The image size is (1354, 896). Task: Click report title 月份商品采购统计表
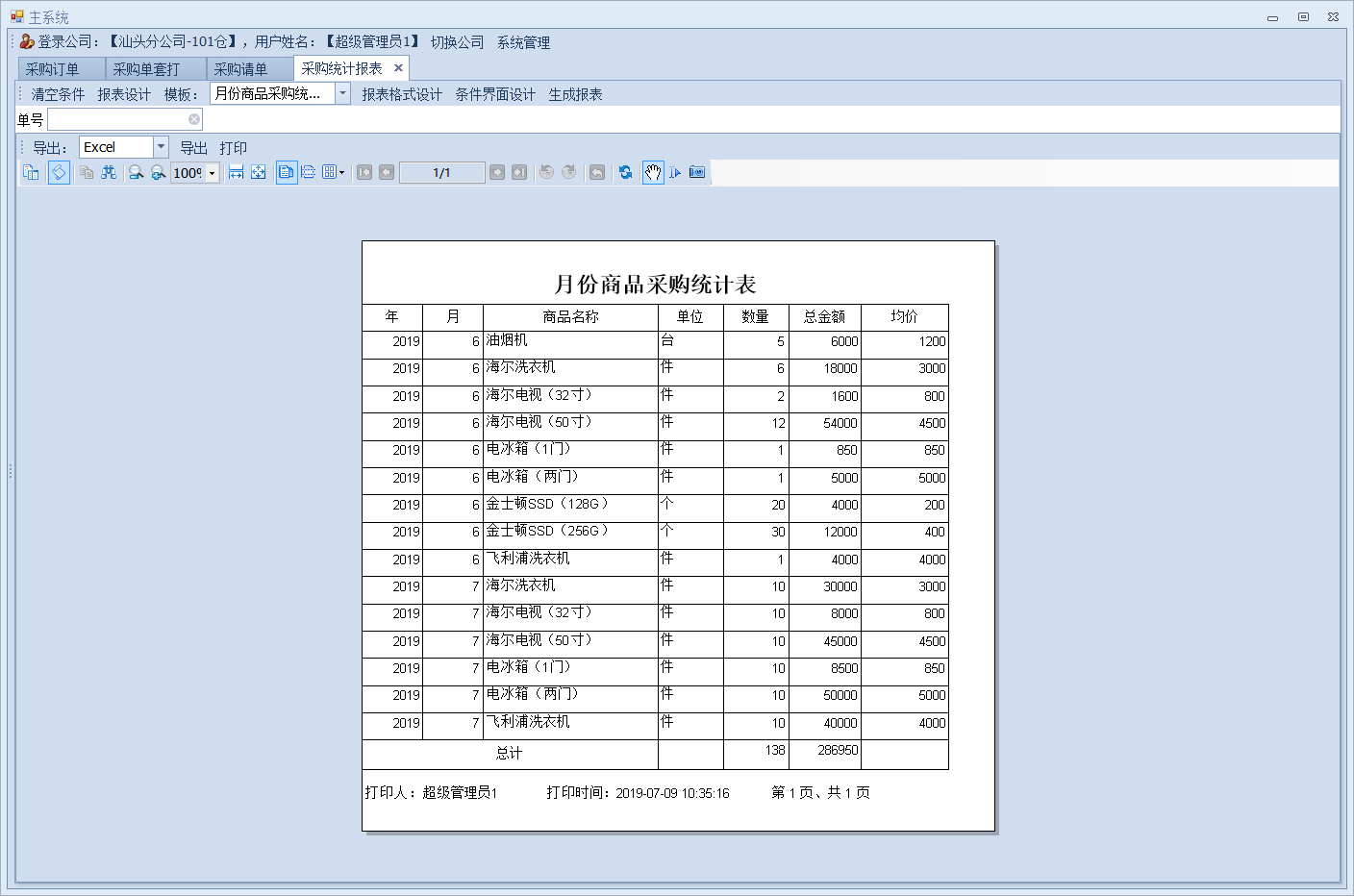pyautogui.click(x=655, y=285)
